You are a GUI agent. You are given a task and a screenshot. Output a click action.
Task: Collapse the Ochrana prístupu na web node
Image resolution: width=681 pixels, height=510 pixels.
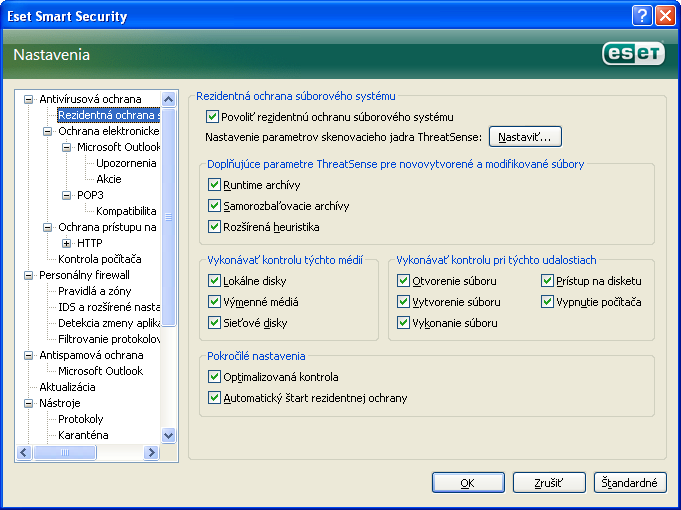tap(47, 227)
